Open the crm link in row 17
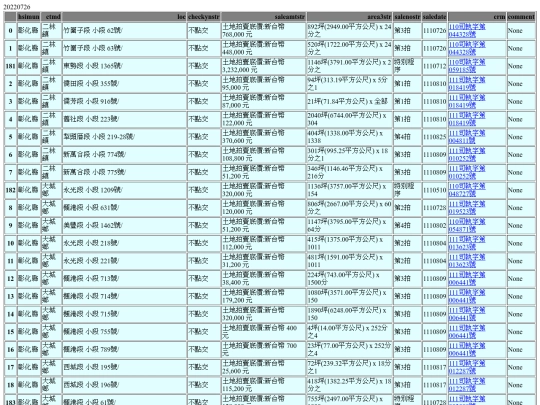This screenshot has height=405, width=540. [467, 367]
